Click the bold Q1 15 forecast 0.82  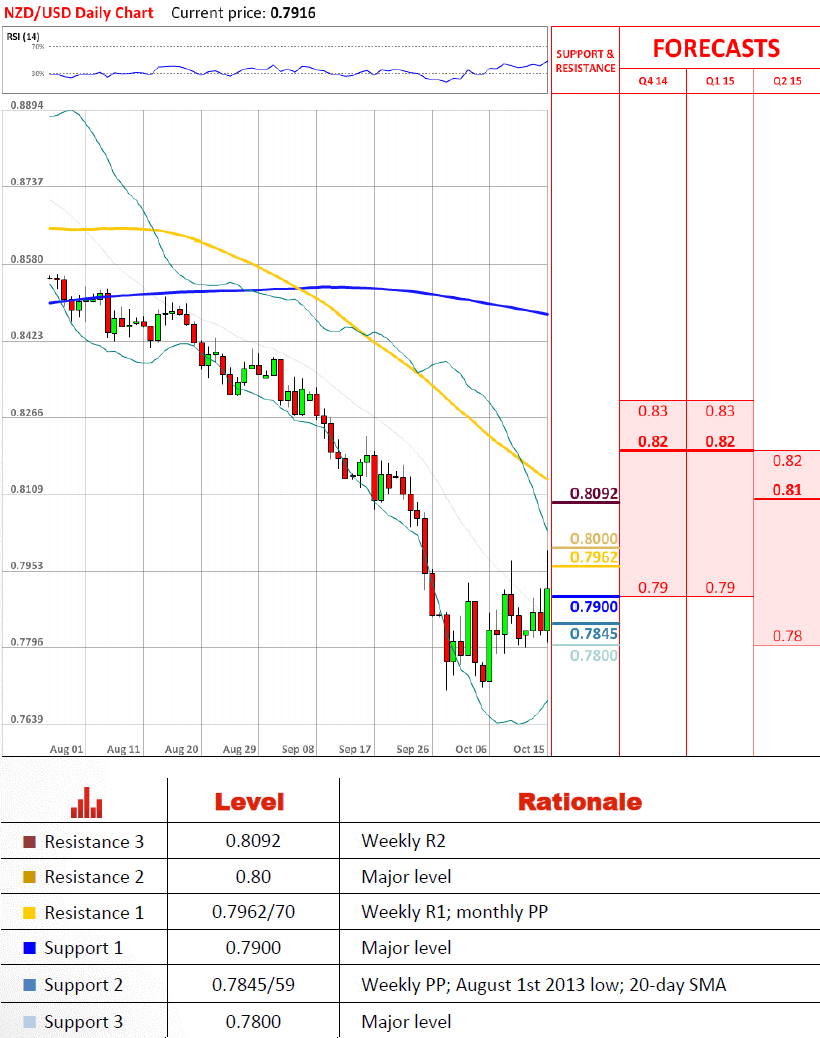pyautogui.click(x=720, y=442)
